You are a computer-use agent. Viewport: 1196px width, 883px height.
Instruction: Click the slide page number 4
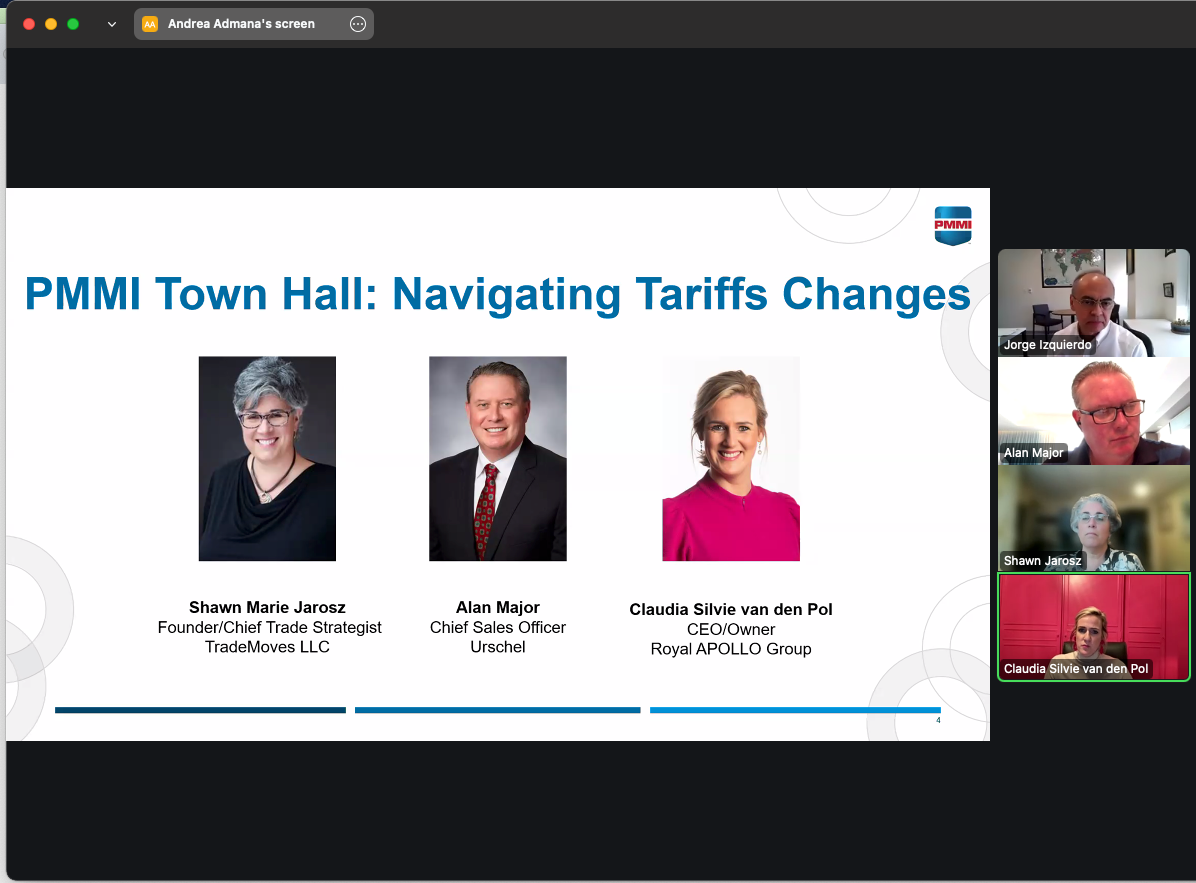[x=938, y=719]
